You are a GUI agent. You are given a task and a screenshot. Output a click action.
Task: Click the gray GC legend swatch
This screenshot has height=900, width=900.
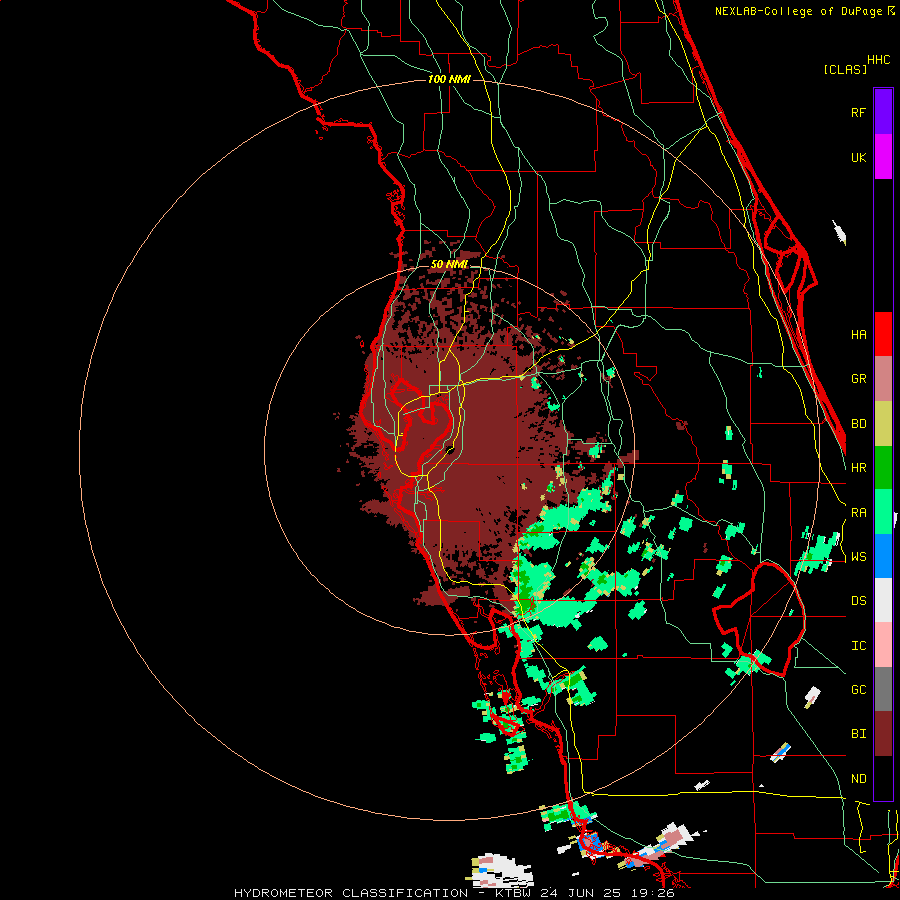(x=883, y=689)
